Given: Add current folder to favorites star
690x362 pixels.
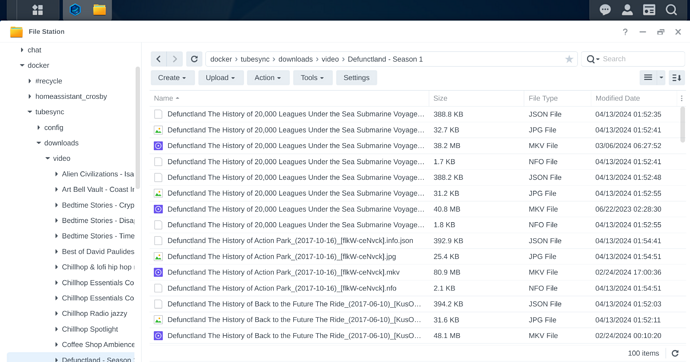Looking at the screenshot, I should pyautogui.click(x=569, y=59).
